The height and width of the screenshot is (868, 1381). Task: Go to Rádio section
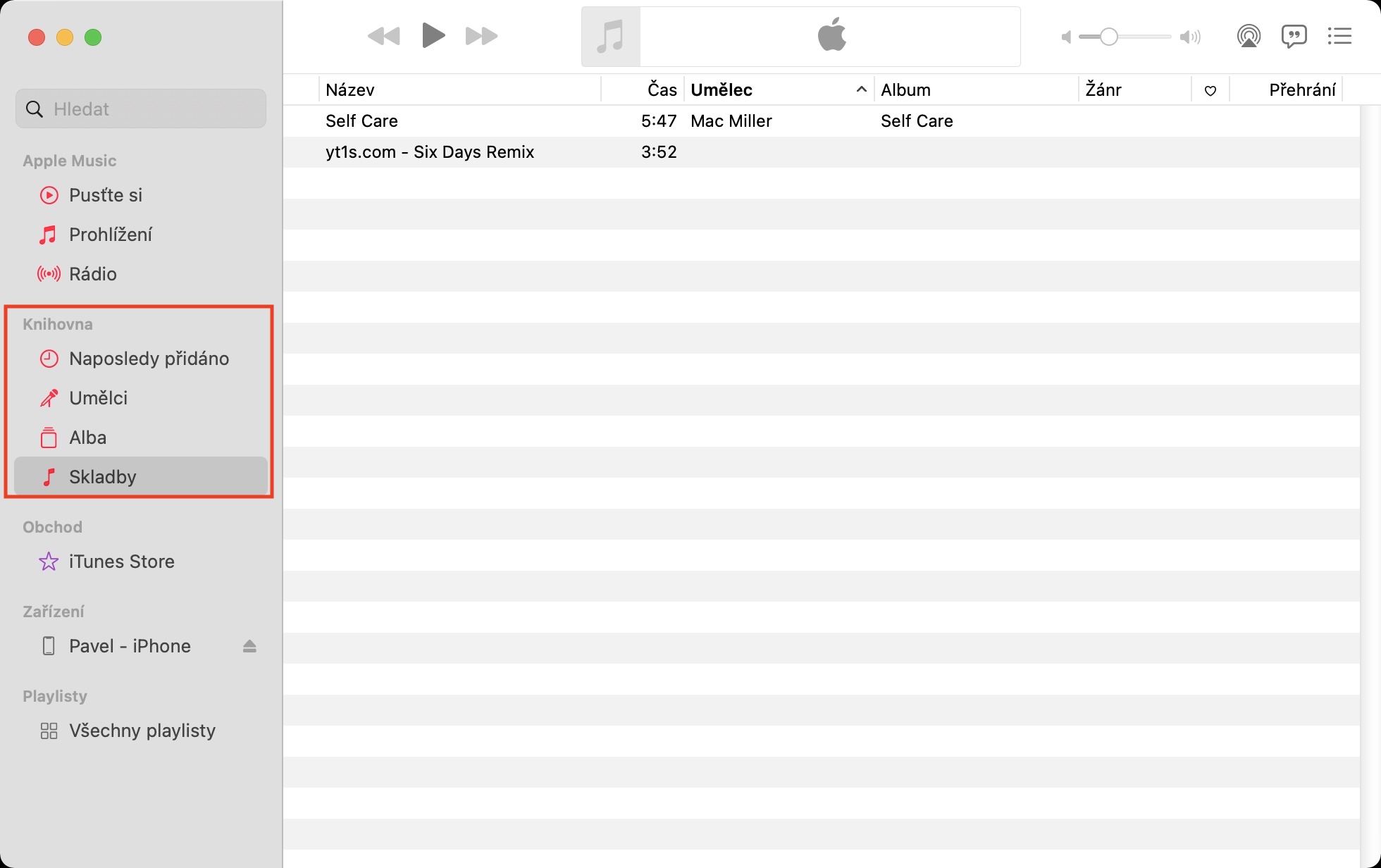click(x=92, y=274)
